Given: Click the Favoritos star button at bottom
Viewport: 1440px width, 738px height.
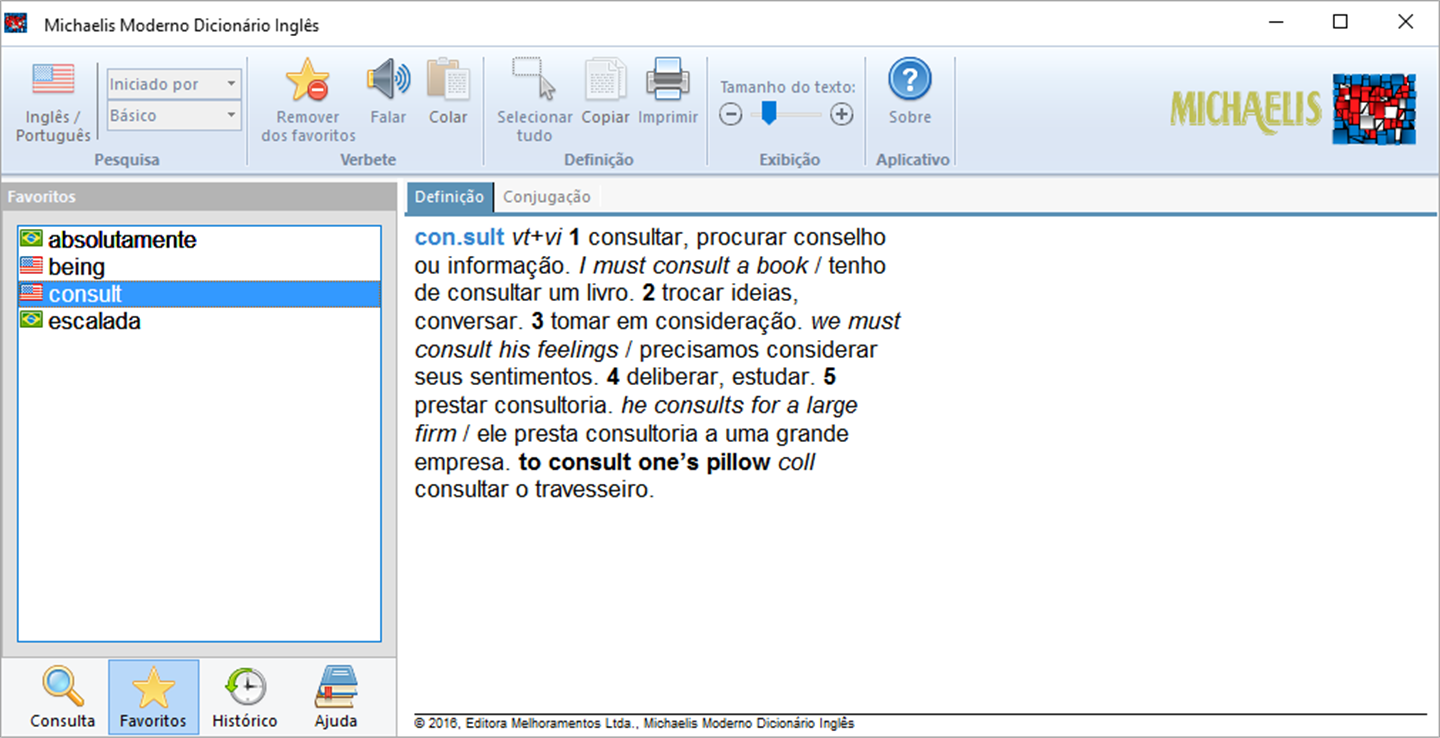Looking at the screenshot, I should pos(153,697).
